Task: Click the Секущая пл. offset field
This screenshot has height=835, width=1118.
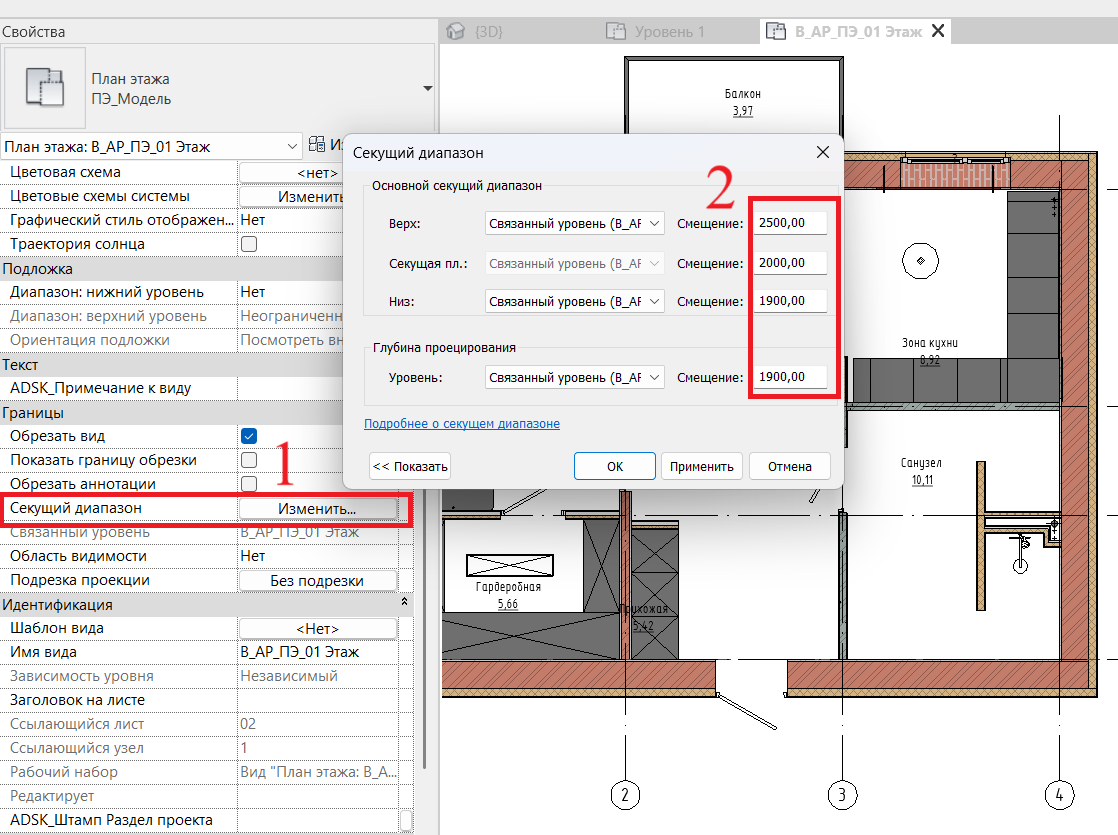Action: point(790,263)
